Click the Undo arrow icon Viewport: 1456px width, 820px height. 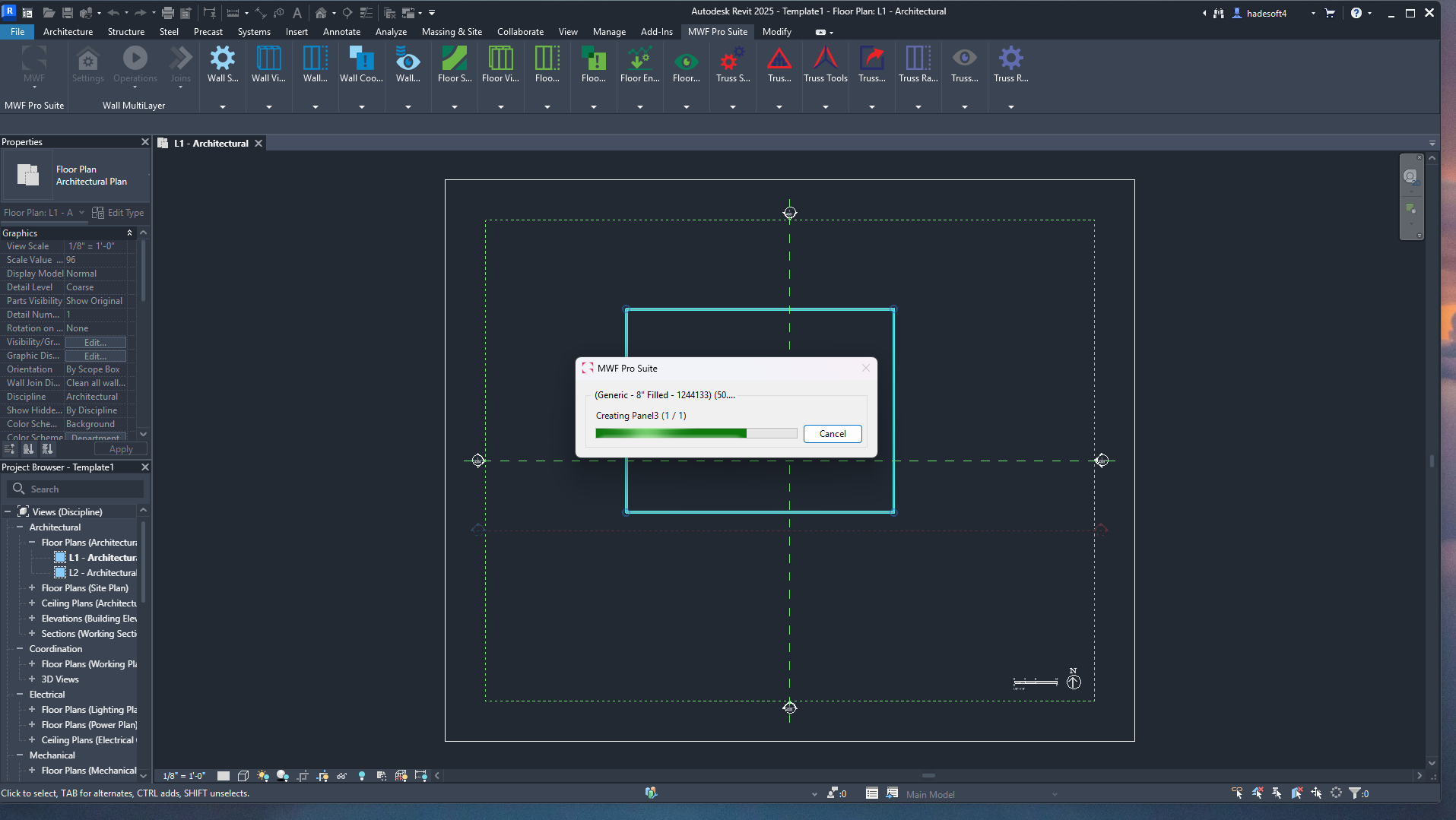pyautogui.click(x=113, y=13)
